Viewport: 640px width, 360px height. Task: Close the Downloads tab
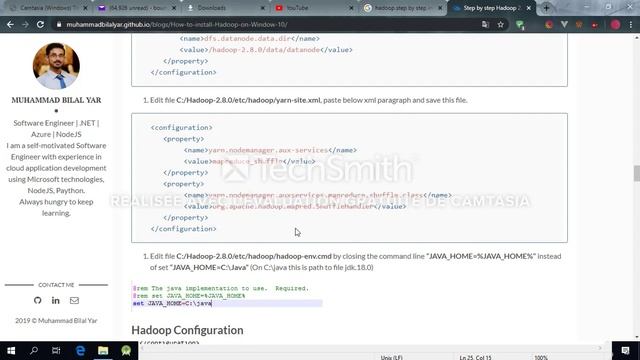(262, 8)
